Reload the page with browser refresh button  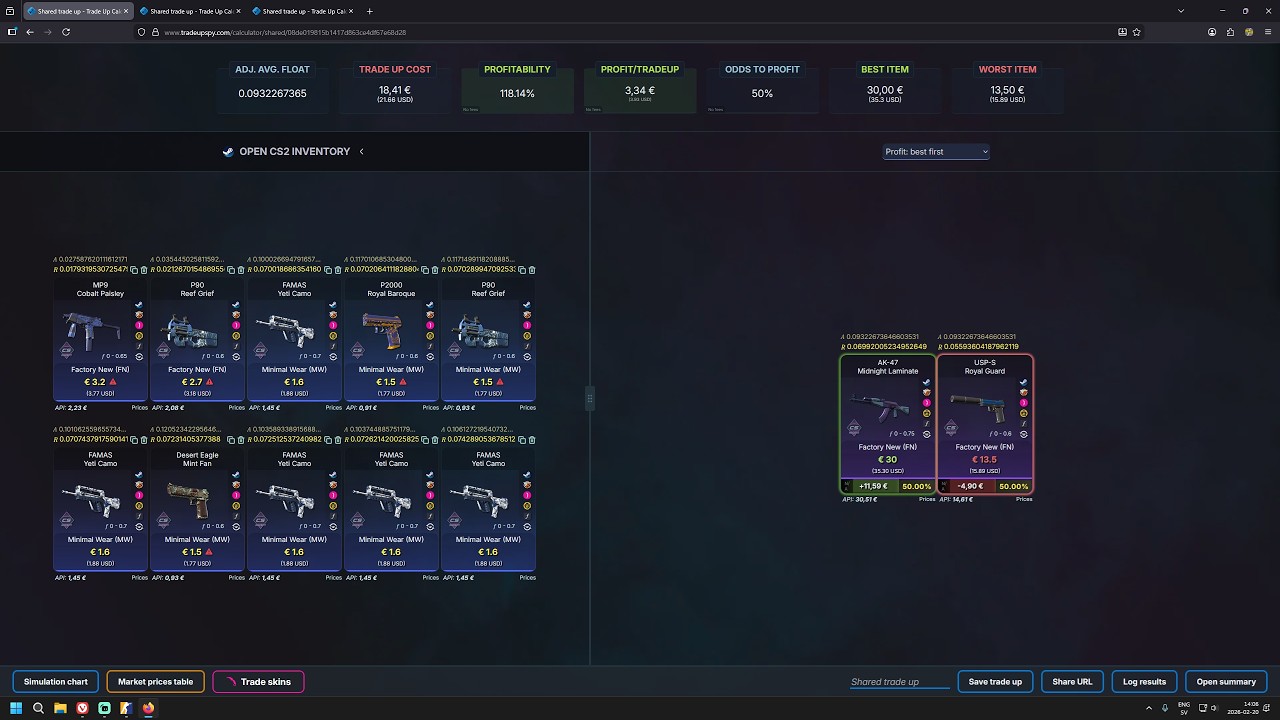click(x=66, y=32)
